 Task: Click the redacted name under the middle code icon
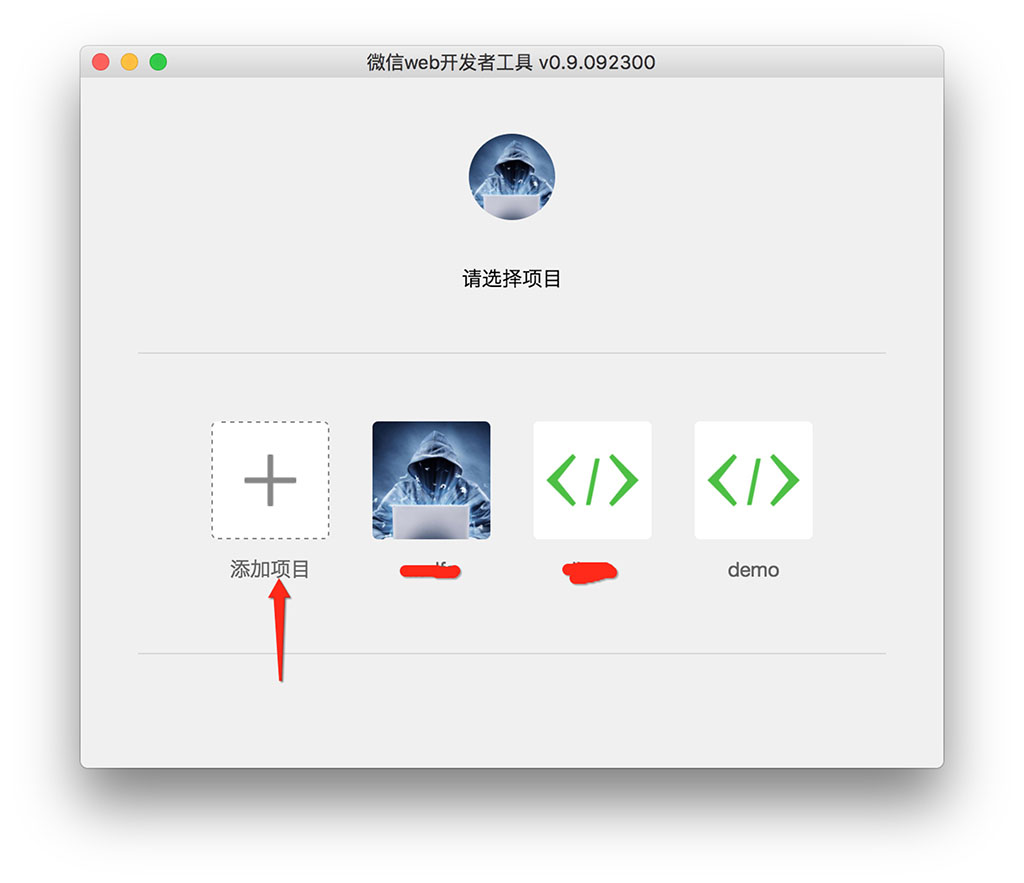click(590, 571)
